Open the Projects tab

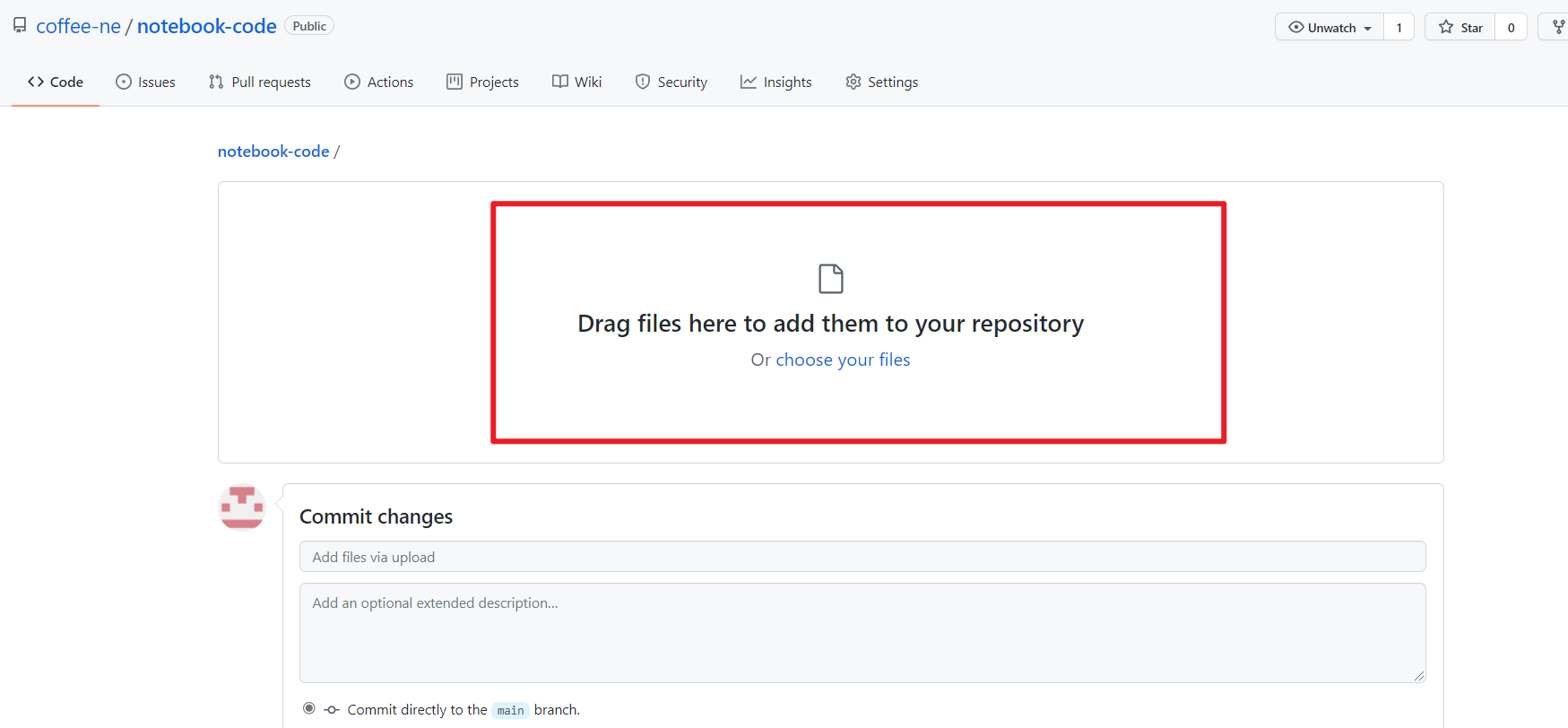click(482, 82)
